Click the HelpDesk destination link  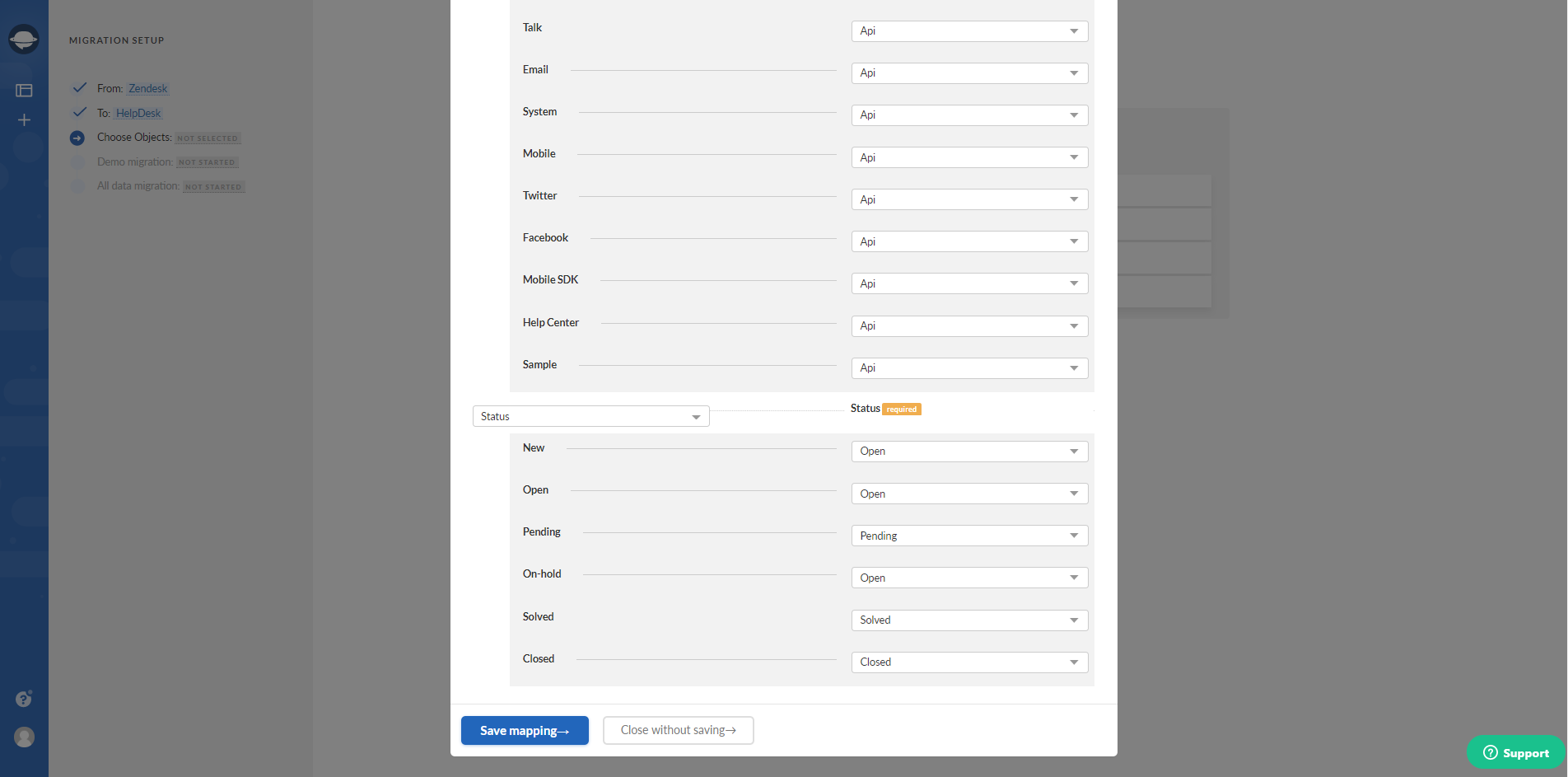click(138, 113)
